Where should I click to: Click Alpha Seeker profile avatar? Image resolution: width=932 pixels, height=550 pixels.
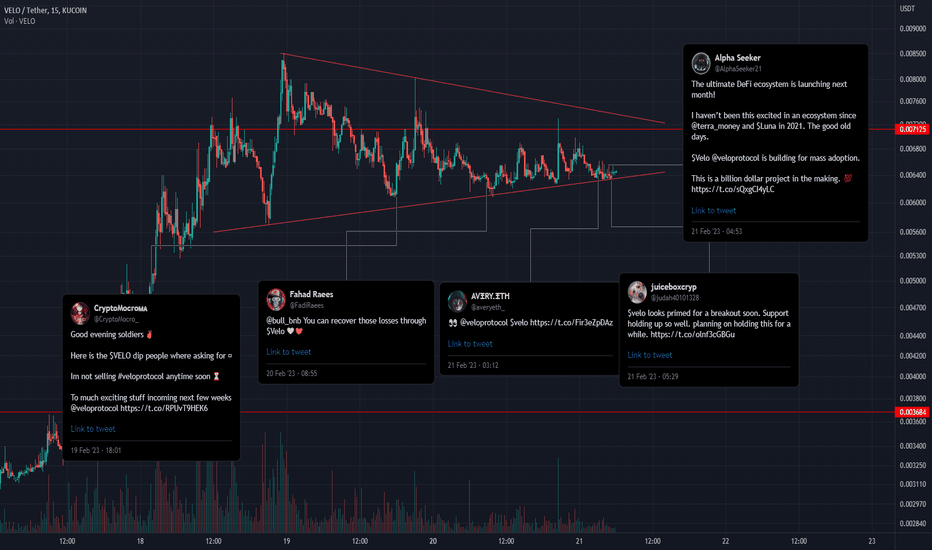pos(701,62)
